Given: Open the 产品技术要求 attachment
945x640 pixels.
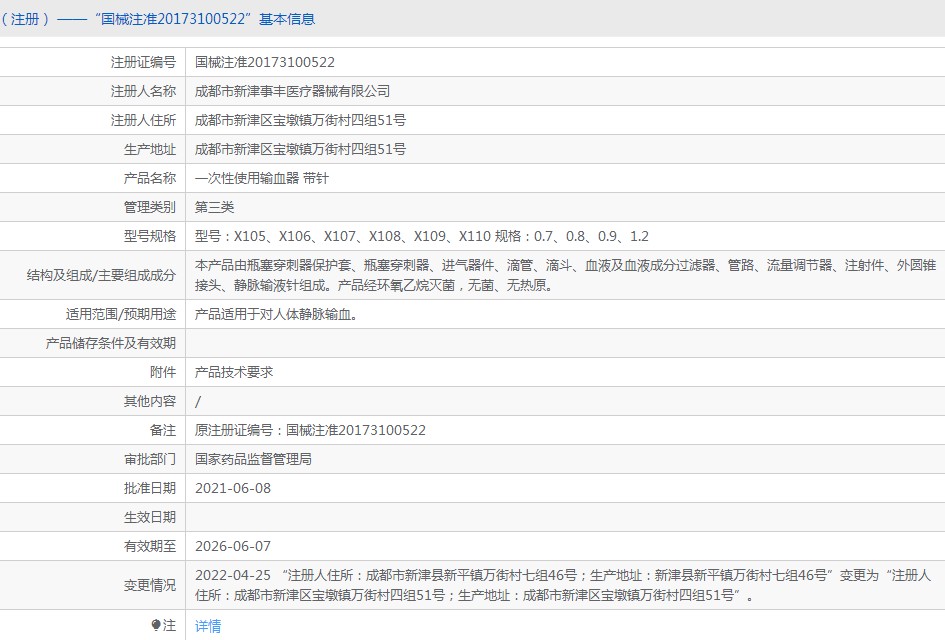Looking at the screenshot, I should pos(234,372).
